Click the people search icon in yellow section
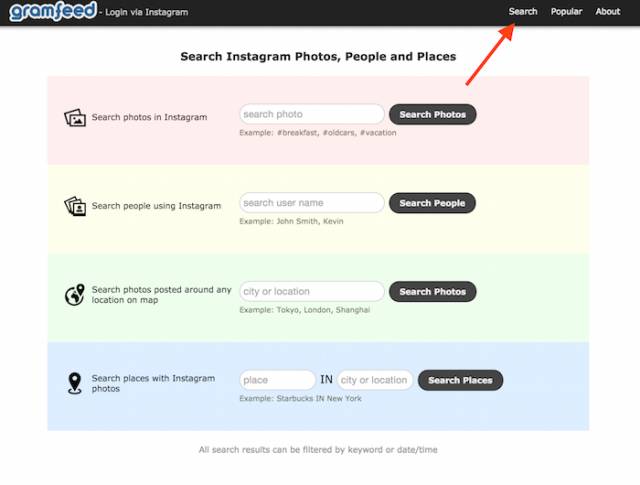 [75, 206]
